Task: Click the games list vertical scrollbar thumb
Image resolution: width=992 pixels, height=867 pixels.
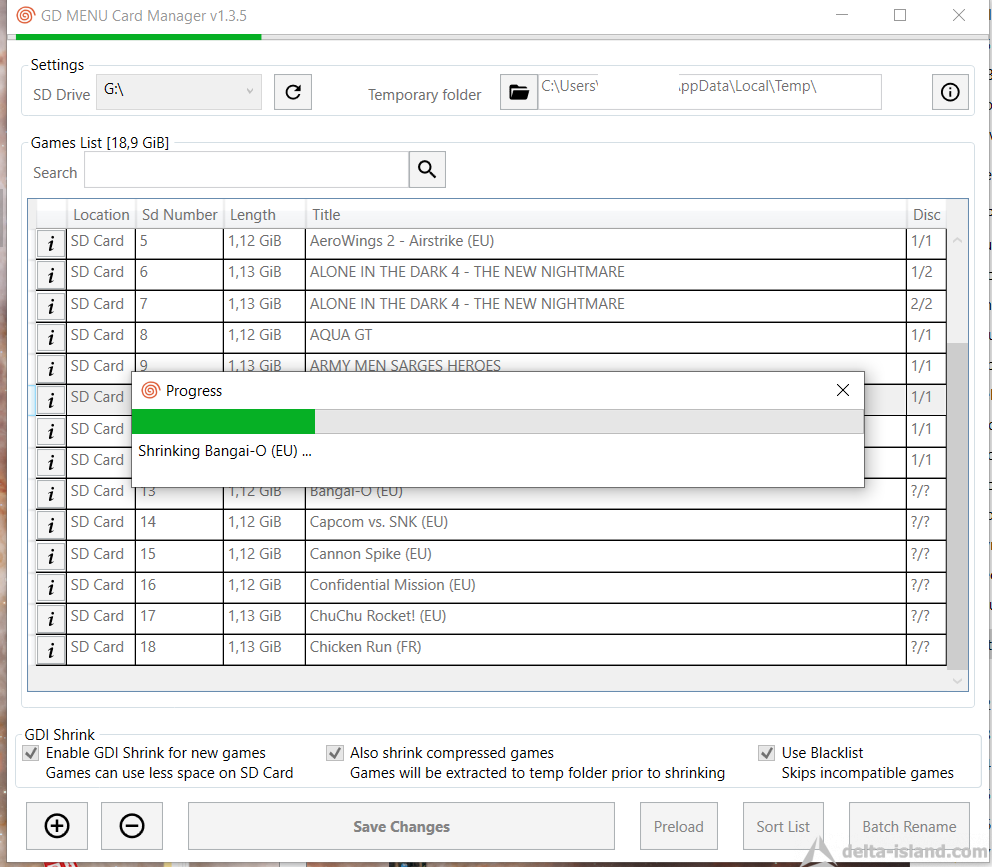Action: pyautogui.click(x=957, y=505)
